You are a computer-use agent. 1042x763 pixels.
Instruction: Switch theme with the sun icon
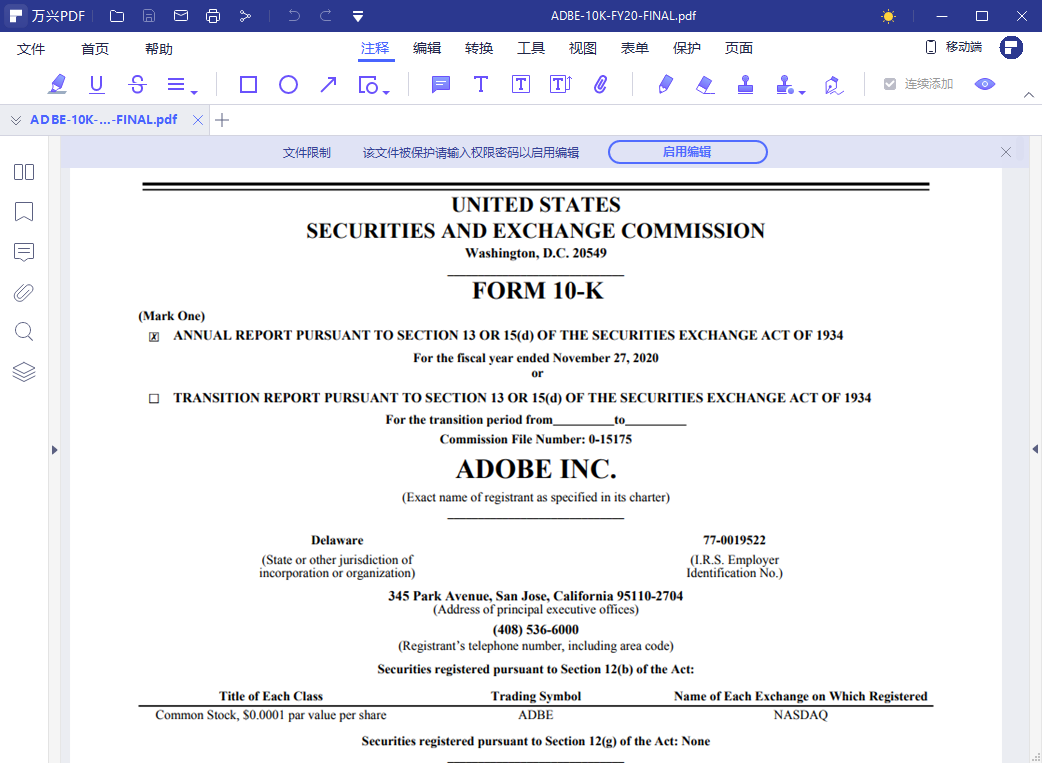[888, 16]
